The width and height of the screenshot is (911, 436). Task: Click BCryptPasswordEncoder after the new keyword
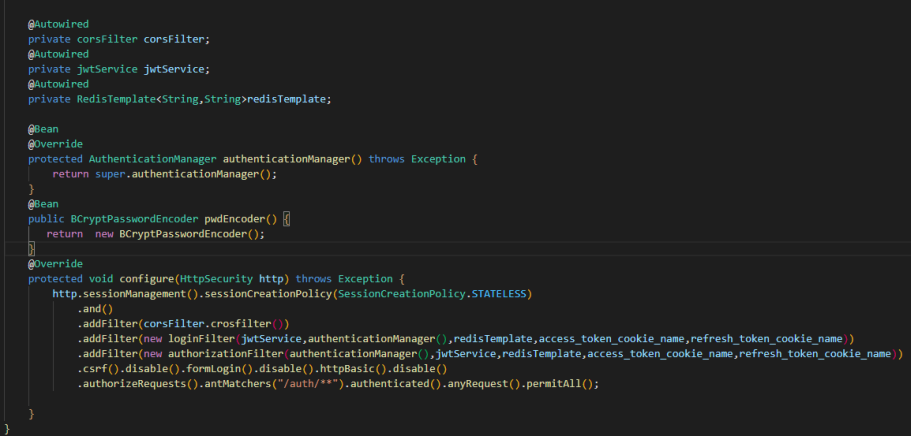point(184,234)
